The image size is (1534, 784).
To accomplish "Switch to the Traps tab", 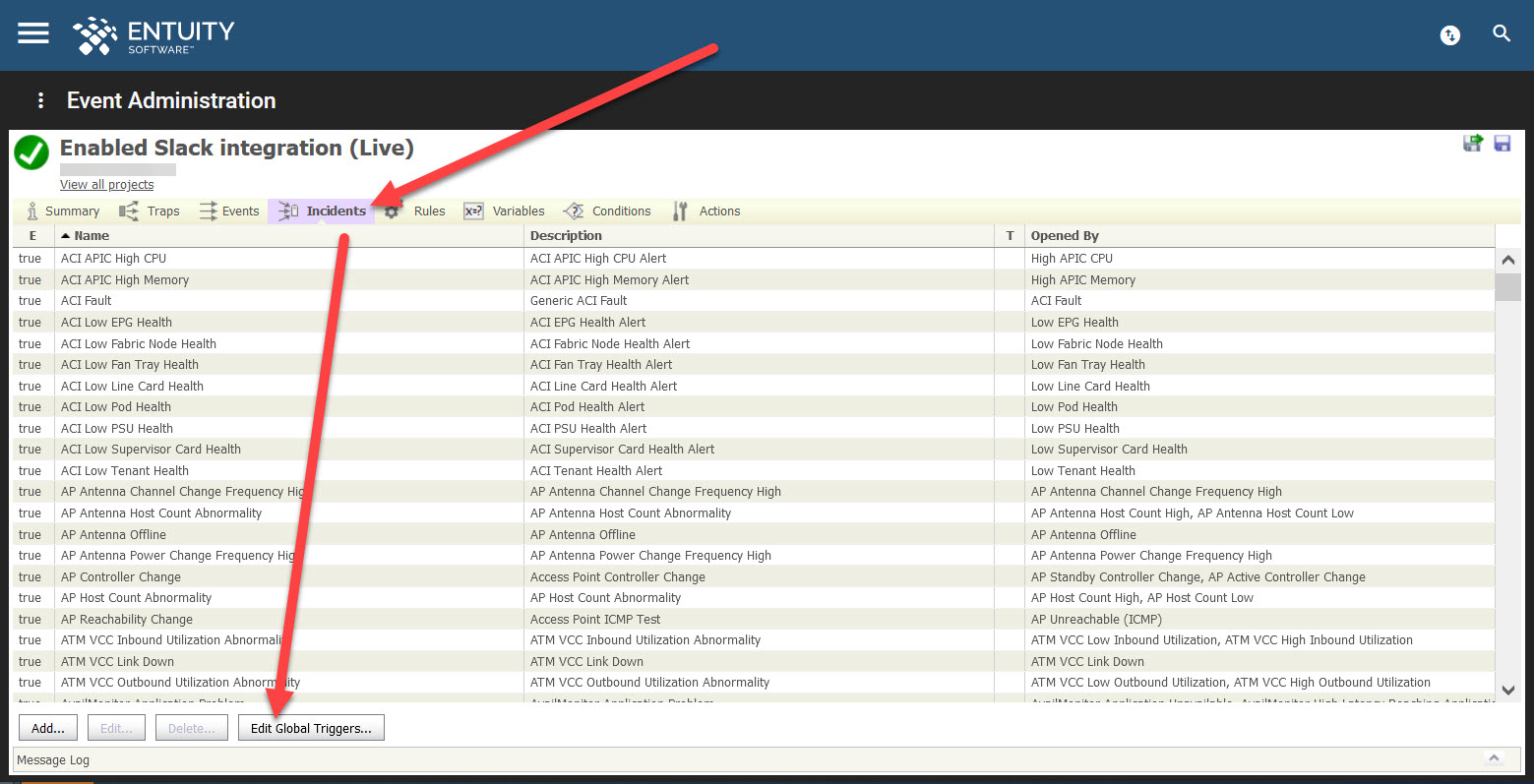I will click(150, 211).
